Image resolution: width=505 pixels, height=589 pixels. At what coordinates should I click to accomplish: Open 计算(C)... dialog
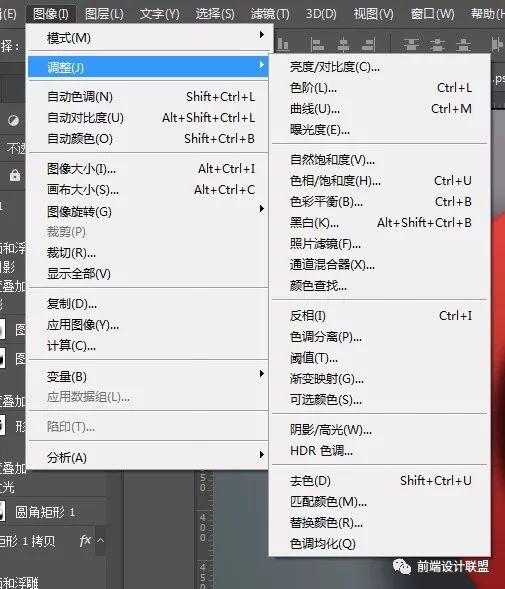[149, 346]
